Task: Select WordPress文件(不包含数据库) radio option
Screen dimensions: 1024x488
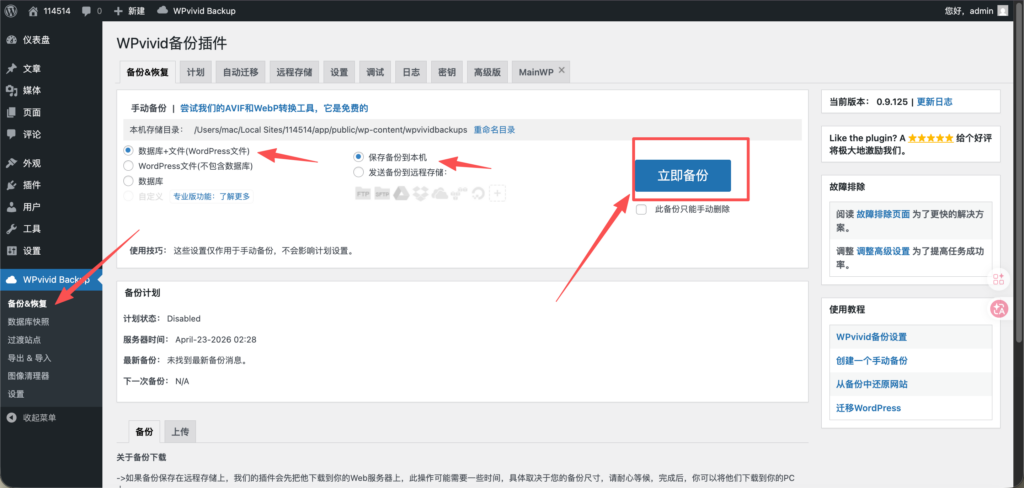Action: (129, 166)
